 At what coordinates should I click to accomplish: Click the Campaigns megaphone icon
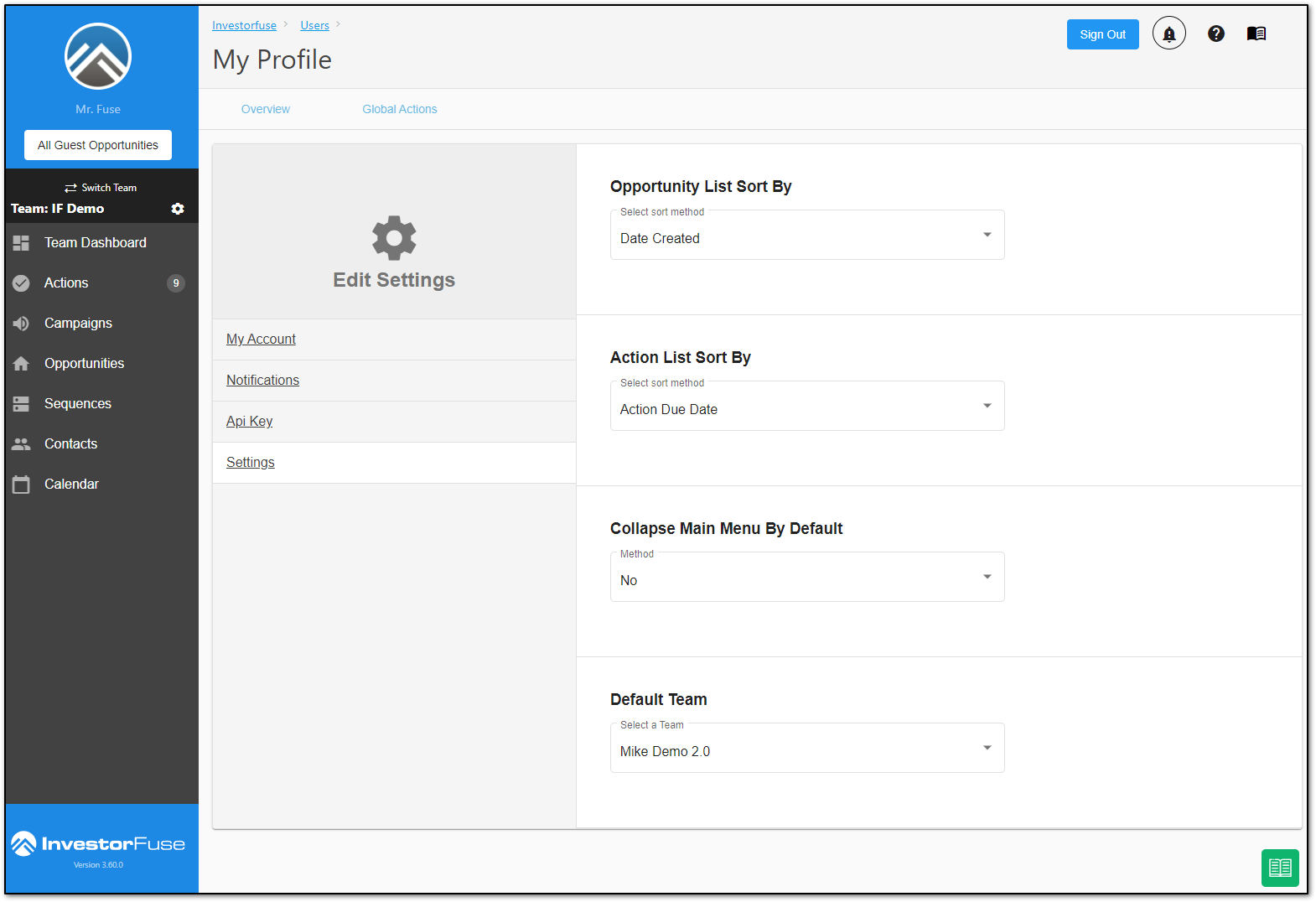pyautogui.click(x=21, y=324)
